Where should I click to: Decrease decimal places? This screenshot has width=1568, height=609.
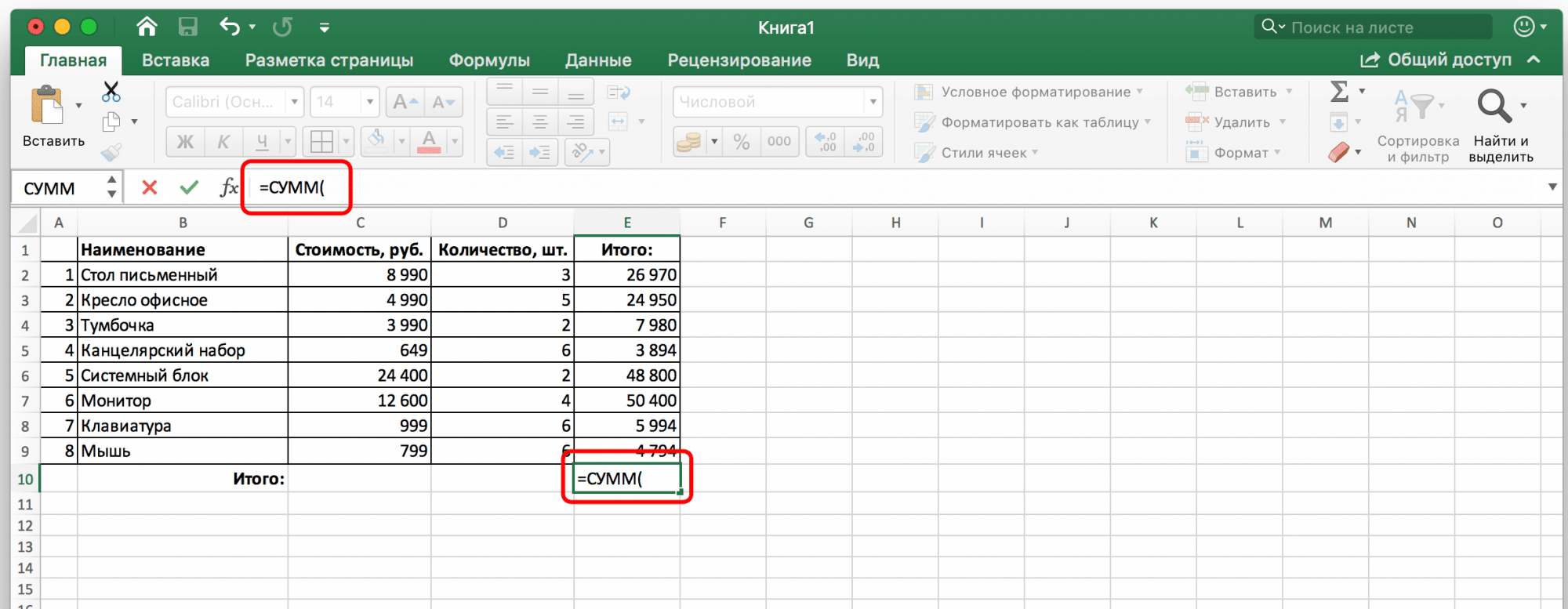864,142
